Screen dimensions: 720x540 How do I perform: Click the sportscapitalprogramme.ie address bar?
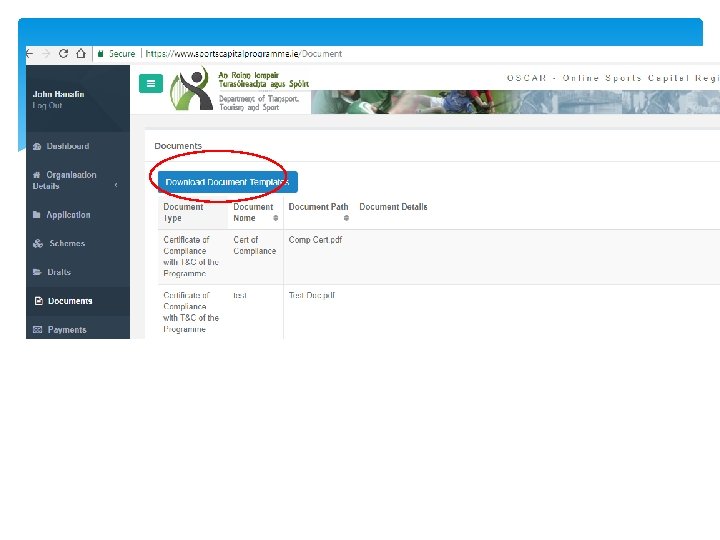coord(243,54)
